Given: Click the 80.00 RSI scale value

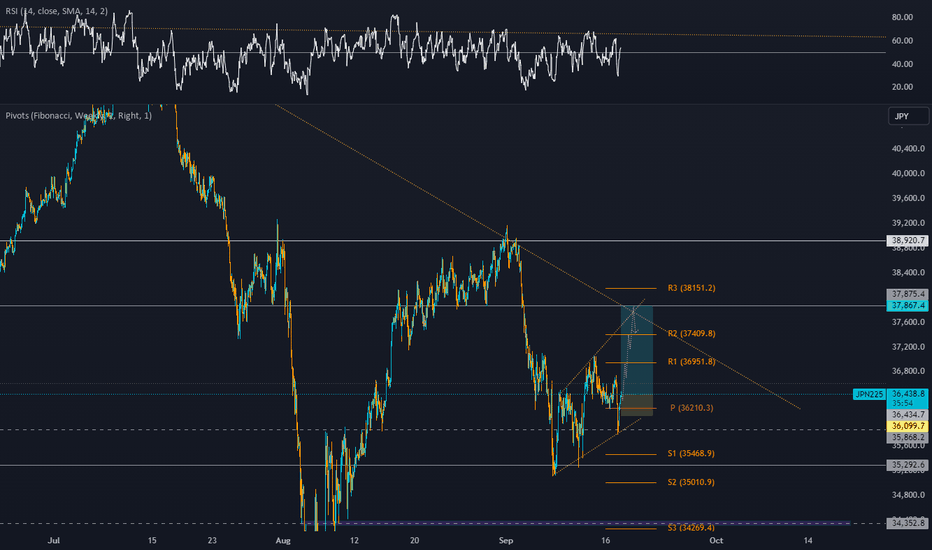Looking at the screenshot, I should point(902,17).
